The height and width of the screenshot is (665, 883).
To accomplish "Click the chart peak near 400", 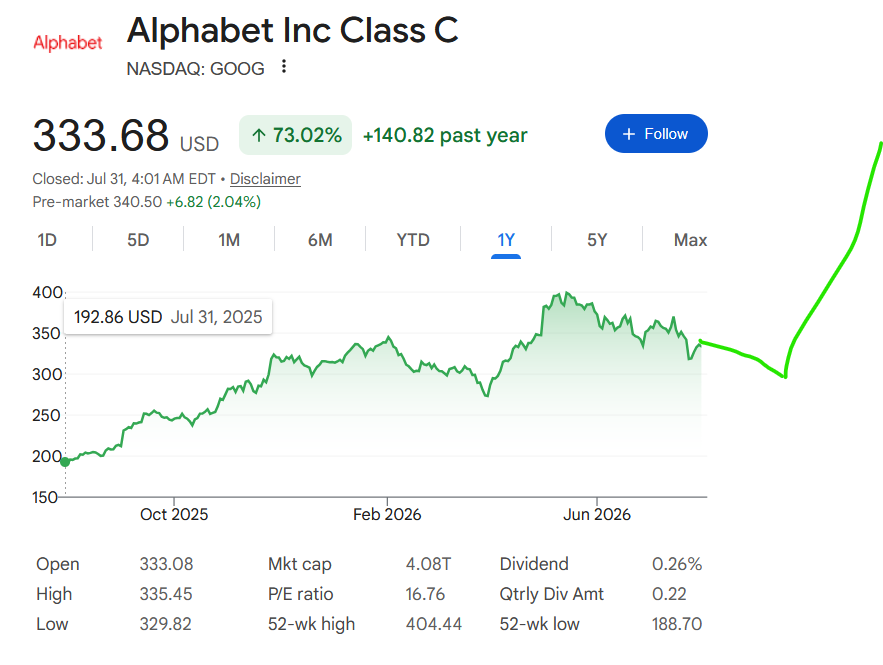I will (566, 293).
